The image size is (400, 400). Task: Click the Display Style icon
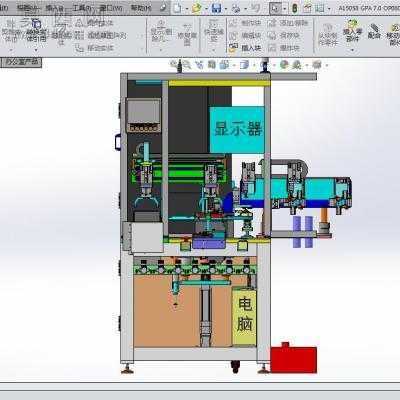point(244,64)
